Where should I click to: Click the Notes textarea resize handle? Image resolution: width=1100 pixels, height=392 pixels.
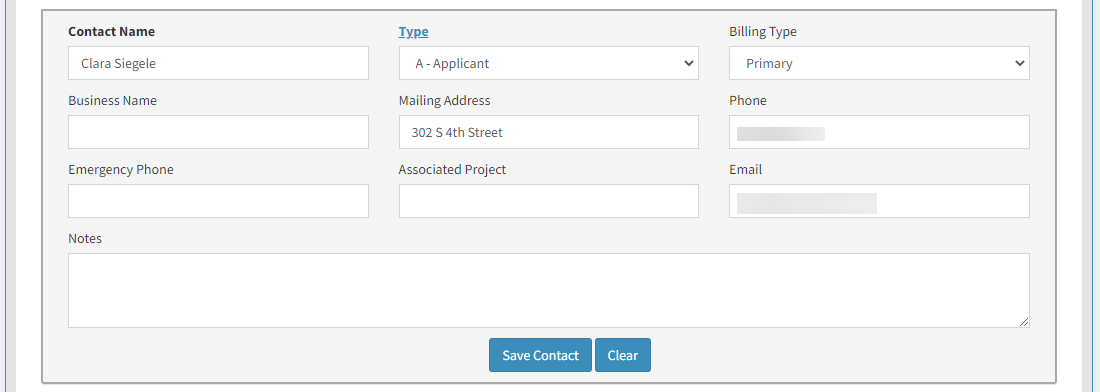click(1024, 322)
